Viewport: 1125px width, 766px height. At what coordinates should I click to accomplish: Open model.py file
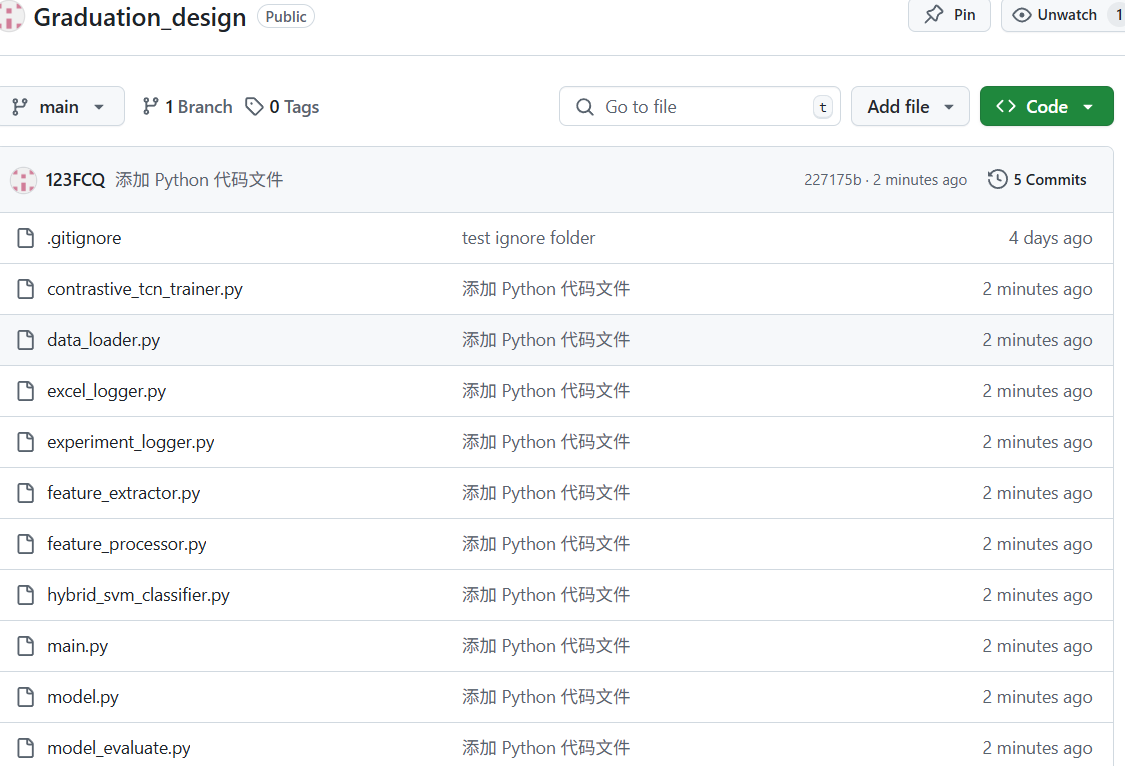point(83,696)
